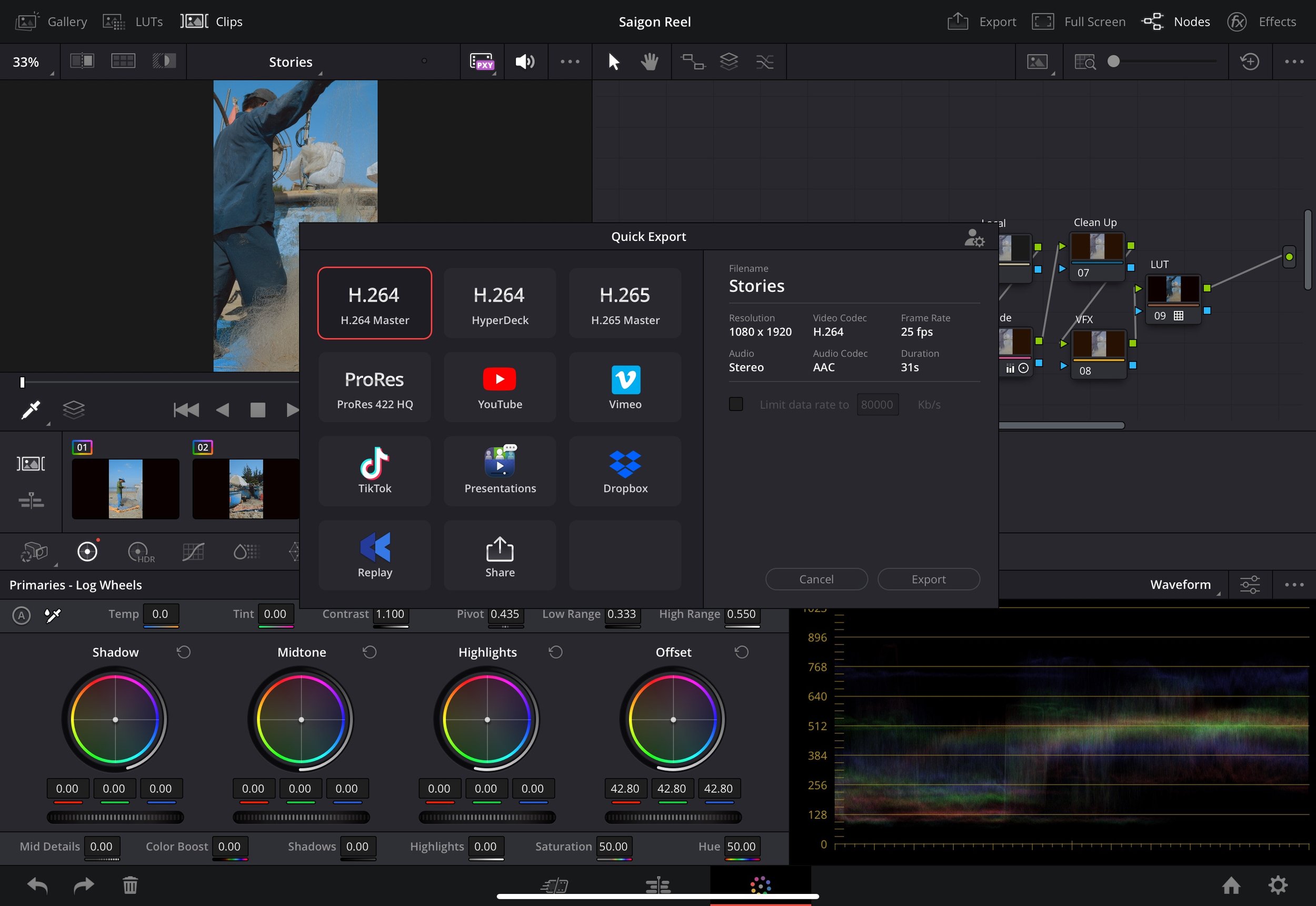Toggle split screen viewer mode
1316x906 pixels.
pyautogui.click(x=123, y=61)
